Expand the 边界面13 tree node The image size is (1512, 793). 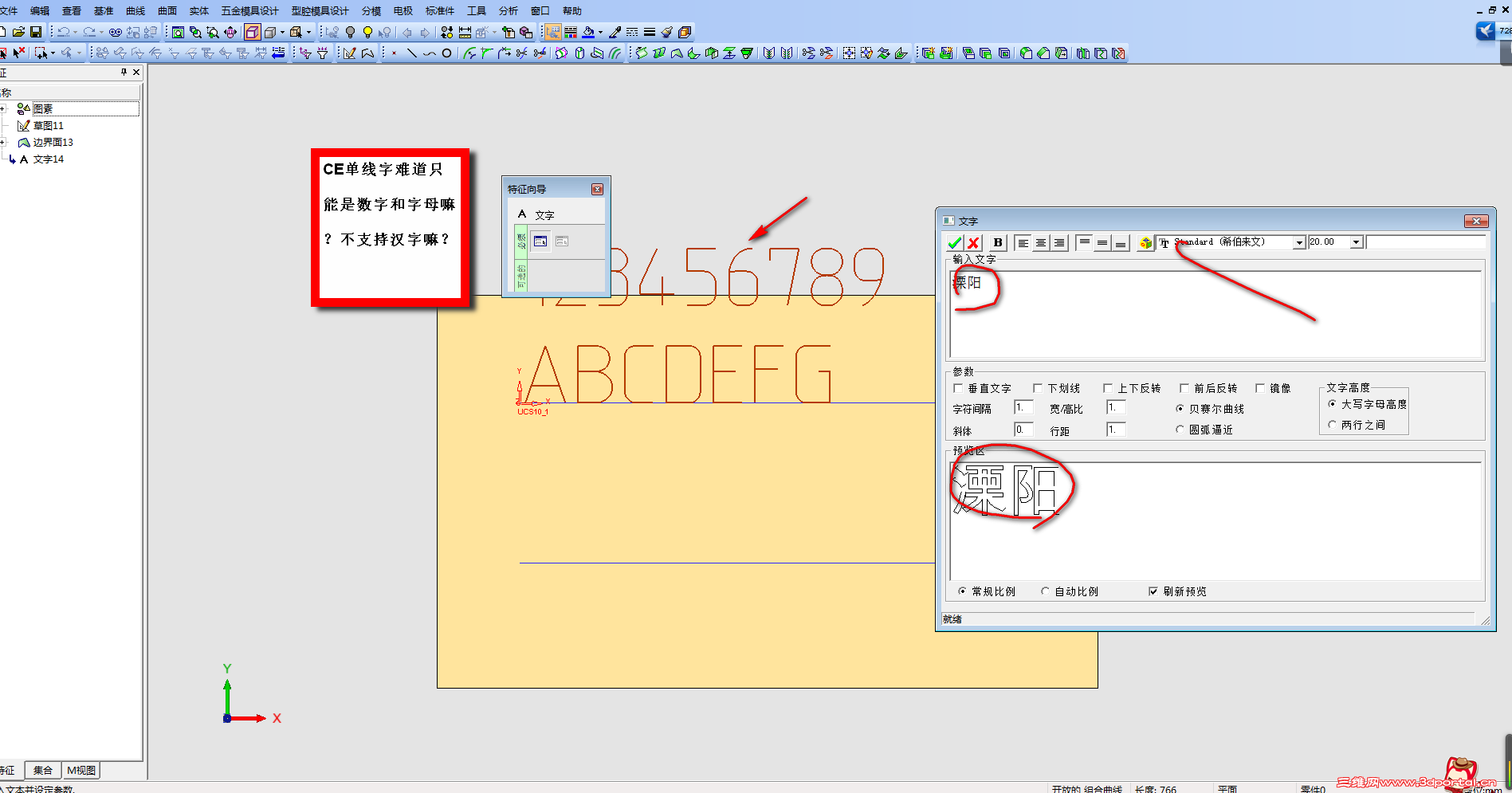point(2,142)
